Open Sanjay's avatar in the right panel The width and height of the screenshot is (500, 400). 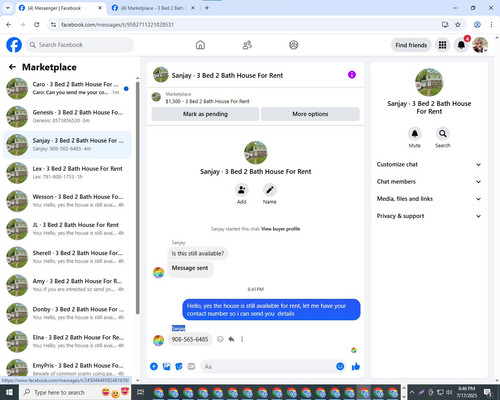coord(429,82)
